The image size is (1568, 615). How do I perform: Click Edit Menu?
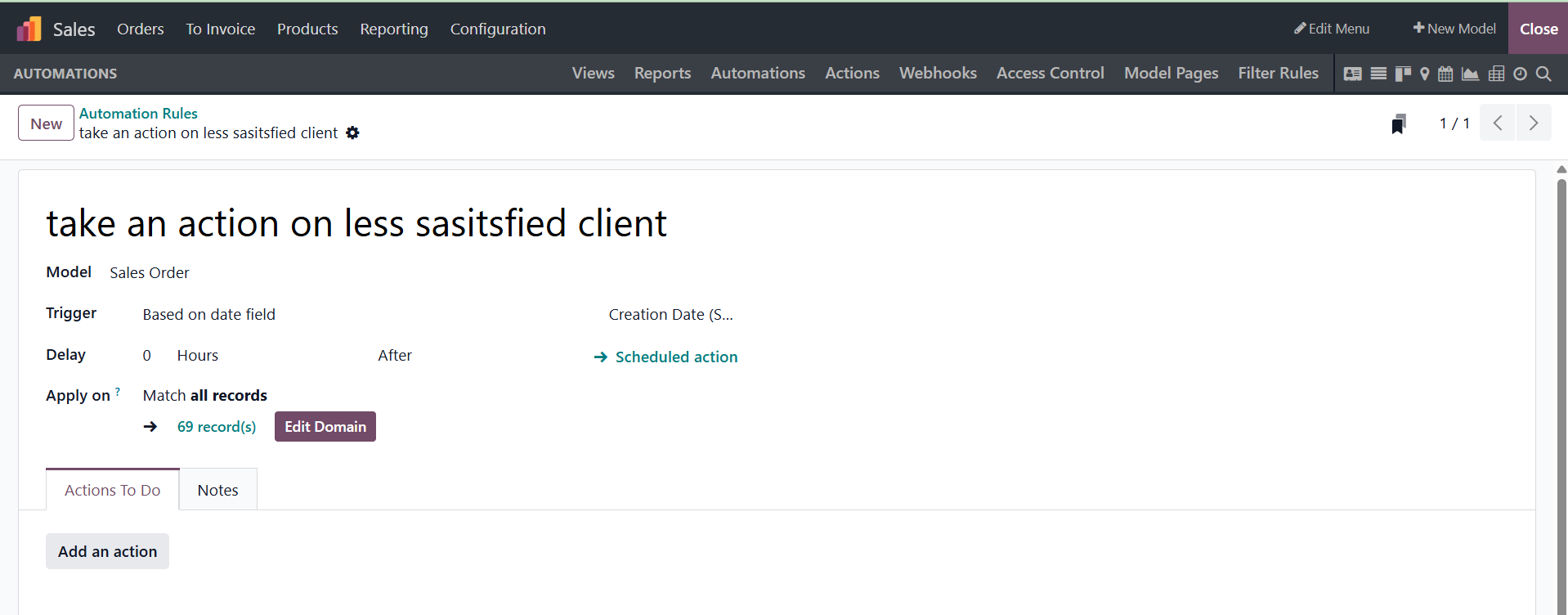click(1332, 29)
